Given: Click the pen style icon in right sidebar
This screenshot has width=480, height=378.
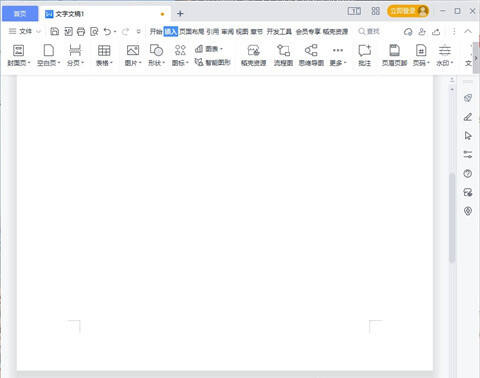Looking at the screenshot, I should [x=468, y=117].
